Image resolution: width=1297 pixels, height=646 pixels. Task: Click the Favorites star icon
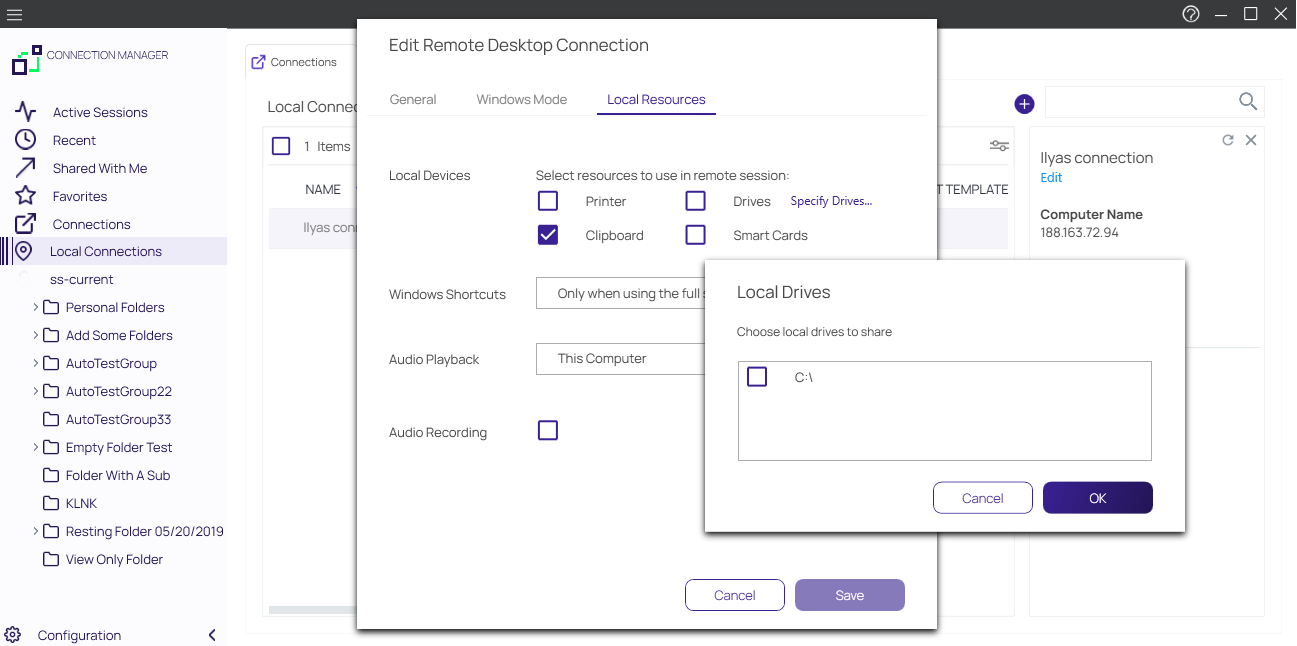pos(26,196)
